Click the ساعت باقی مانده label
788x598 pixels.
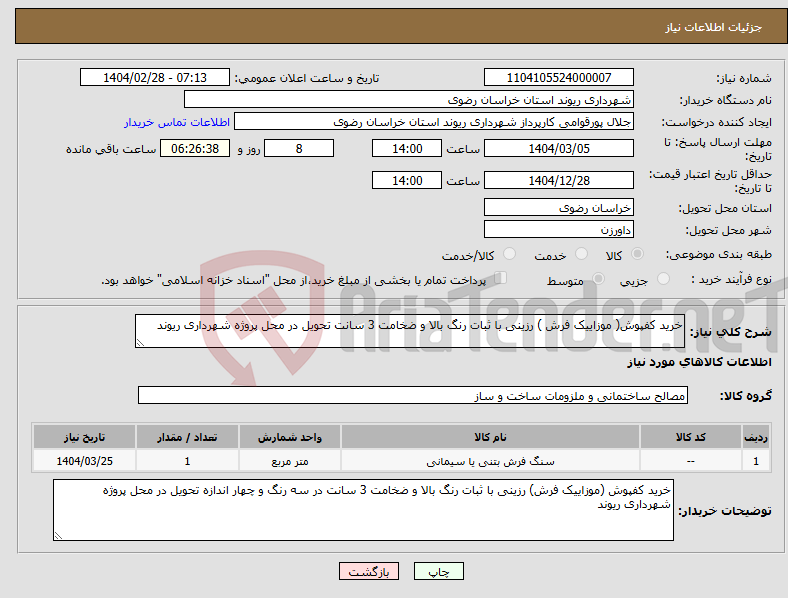point(111,149)
